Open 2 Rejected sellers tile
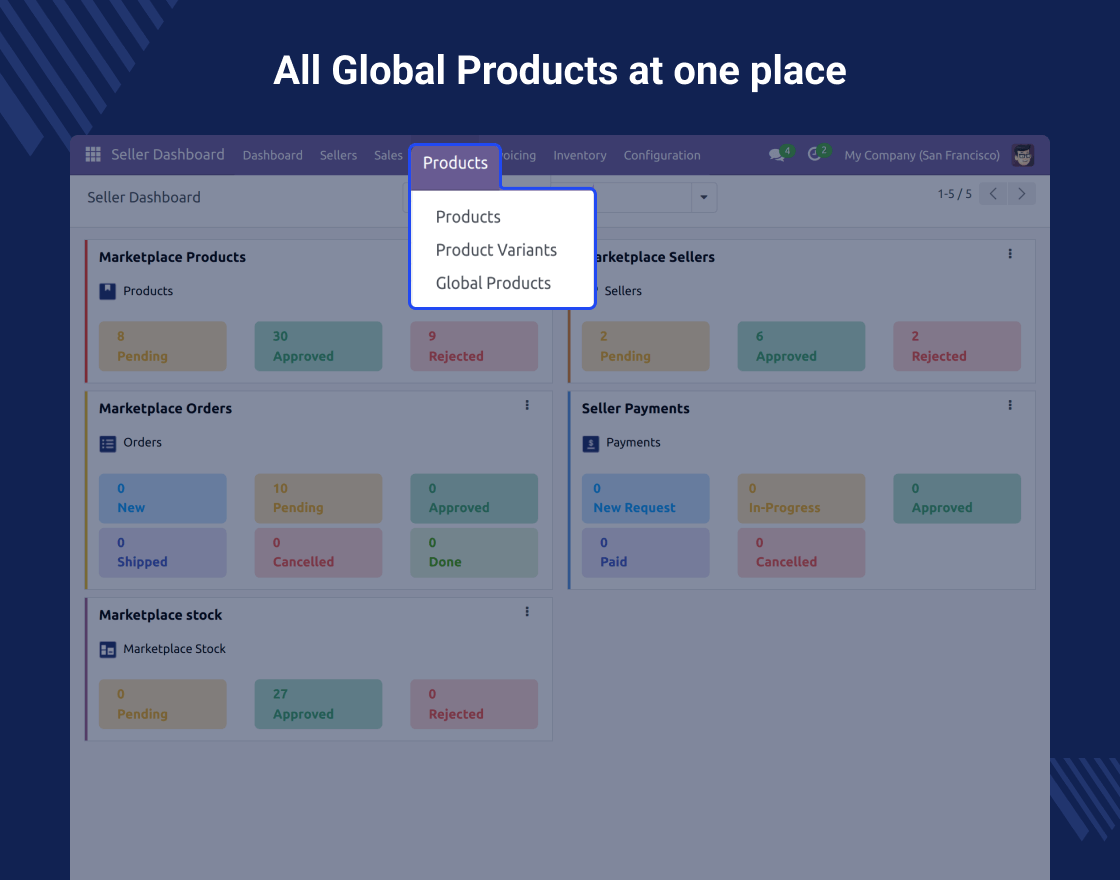The width and height of the screenshot is (1120, 880). pyautogui.click(x=957, y=346)
